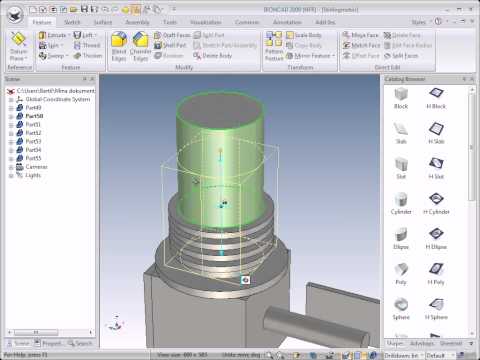
Task: Select Part54 in the scene tree
Action: click(33, 150)
